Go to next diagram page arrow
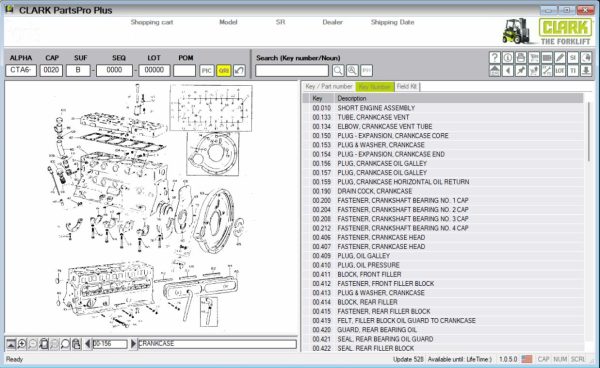600x368 pixels. (133, 344)
